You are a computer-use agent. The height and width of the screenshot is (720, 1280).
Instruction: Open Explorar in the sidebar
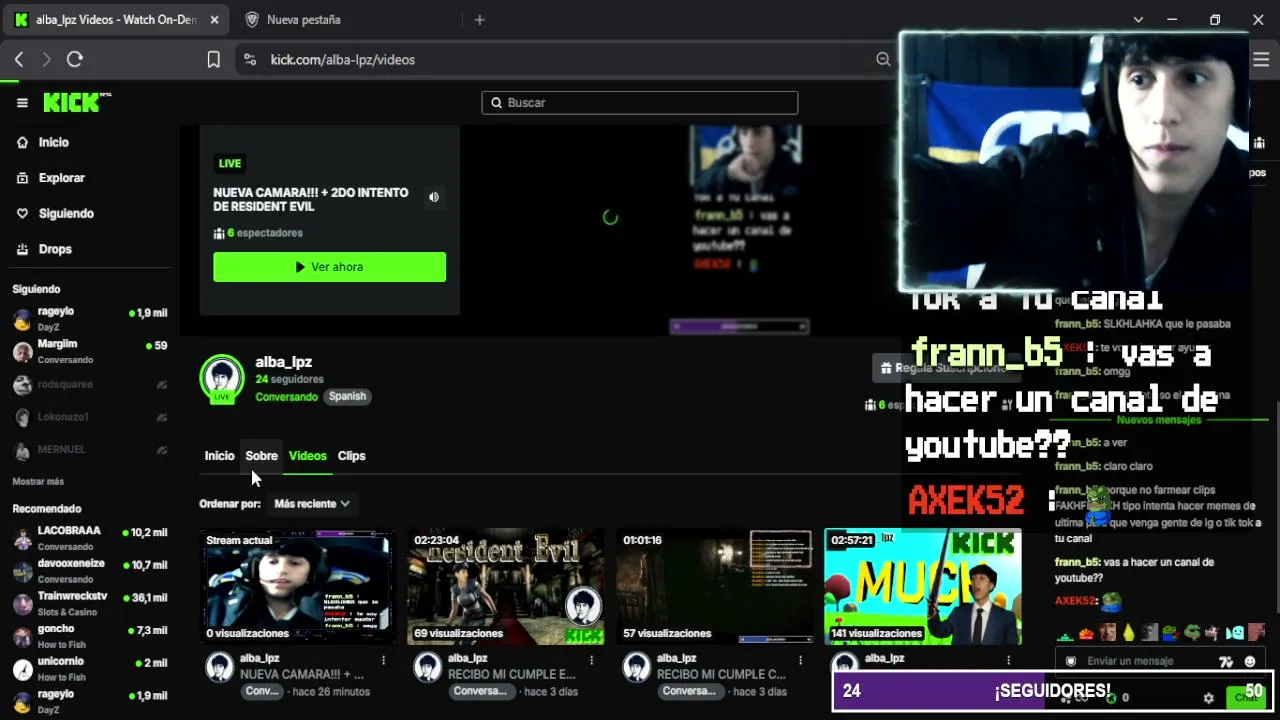pyautogui.click(x=61, y=178)
